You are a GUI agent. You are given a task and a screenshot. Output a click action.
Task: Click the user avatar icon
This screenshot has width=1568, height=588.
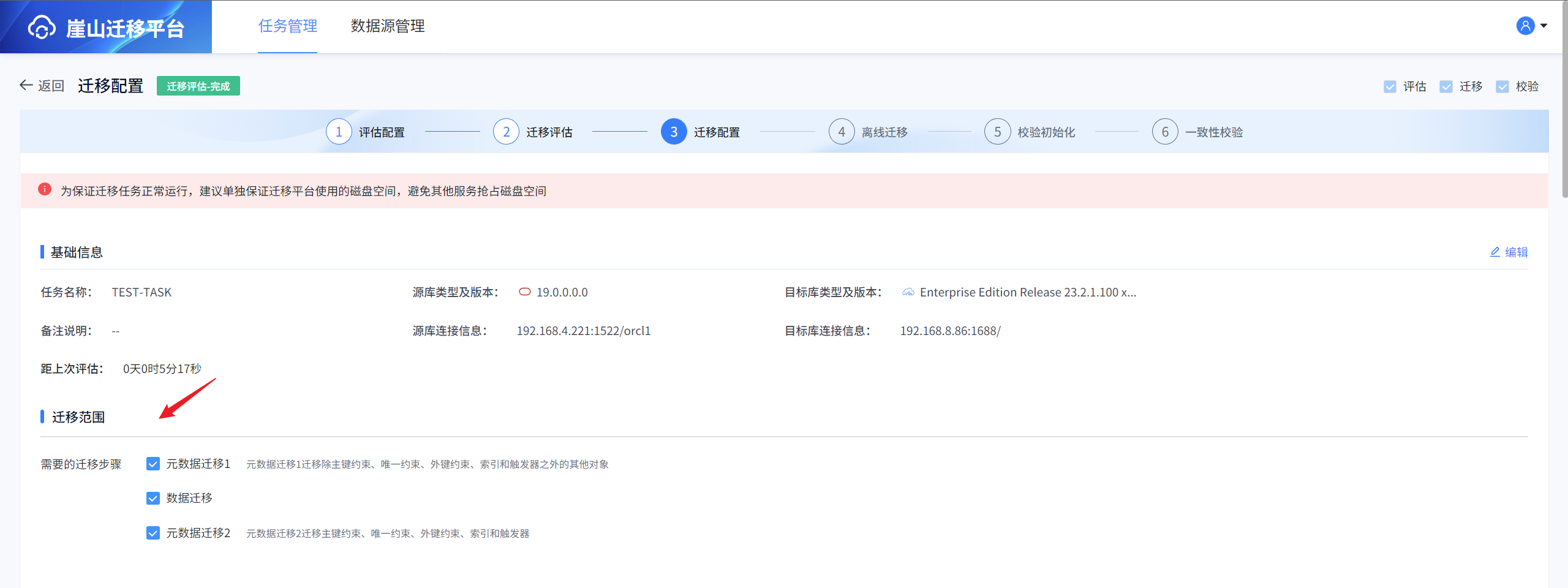click(1525, 26)
